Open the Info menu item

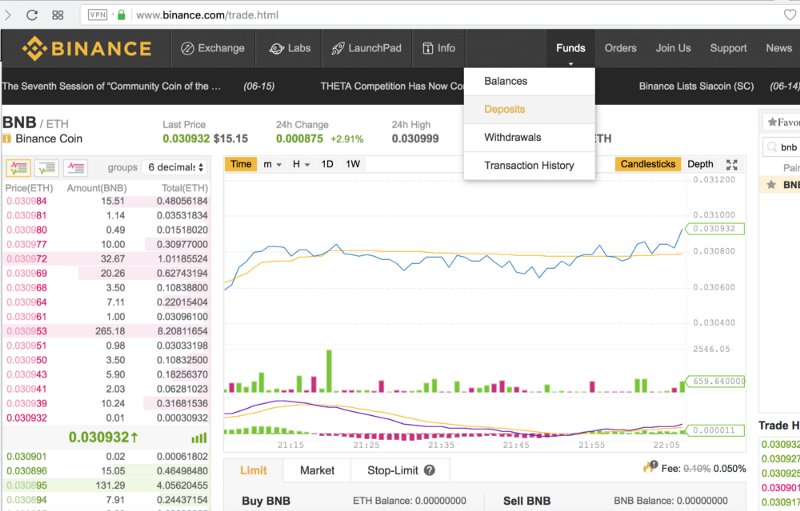coord(439,48)
